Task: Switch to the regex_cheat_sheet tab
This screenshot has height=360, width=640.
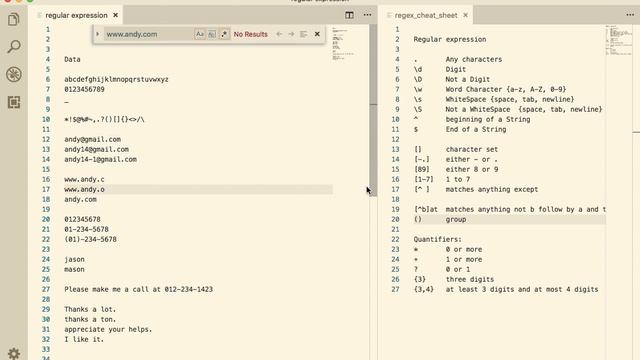Action: [426, 15]
